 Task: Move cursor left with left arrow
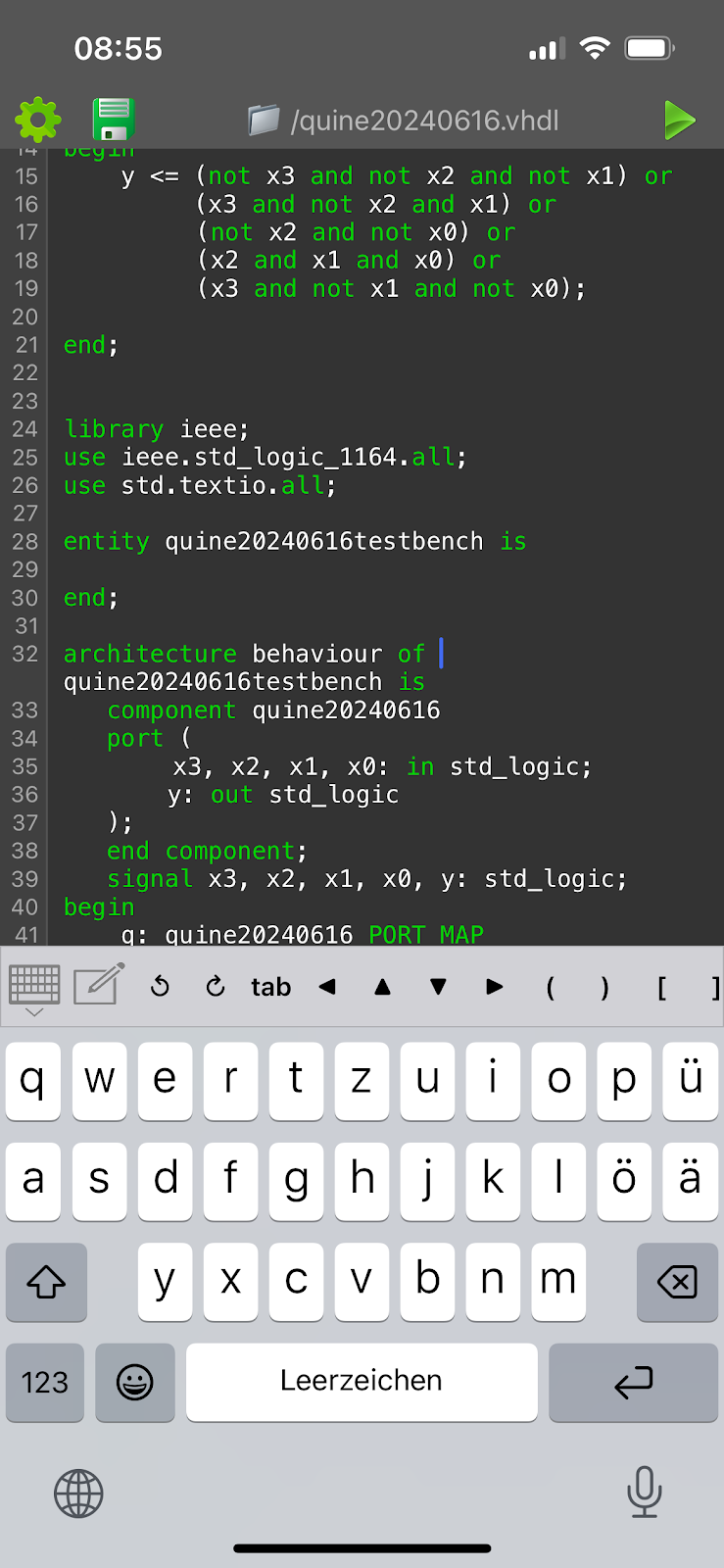tap(327, 987)
